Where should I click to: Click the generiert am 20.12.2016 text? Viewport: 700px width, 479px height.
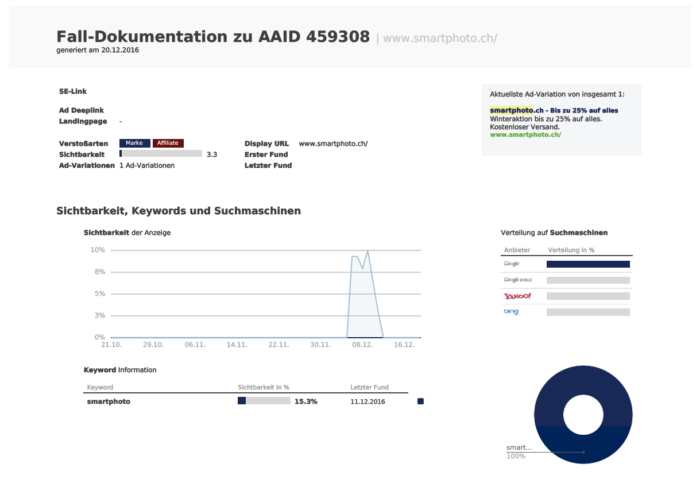97,50
